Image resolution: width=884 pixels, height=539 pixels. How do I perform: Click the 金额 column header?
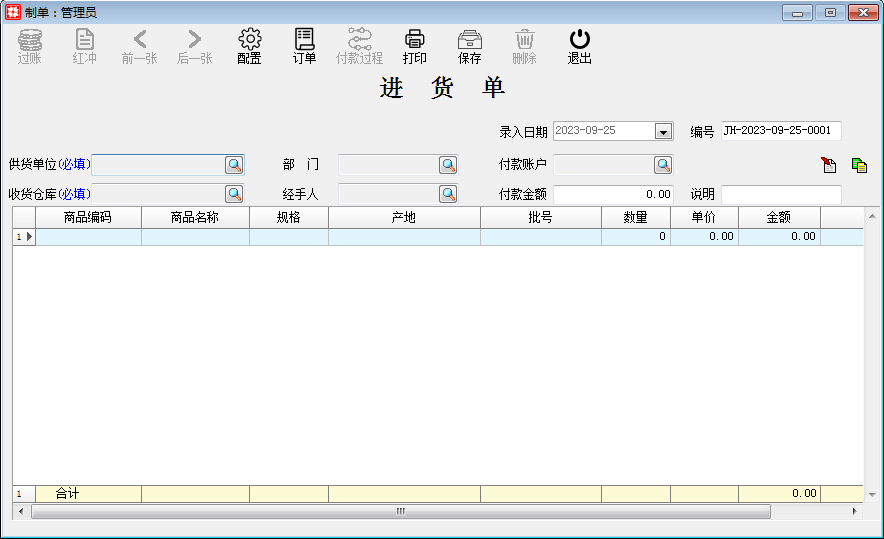[x=779, y=217]
